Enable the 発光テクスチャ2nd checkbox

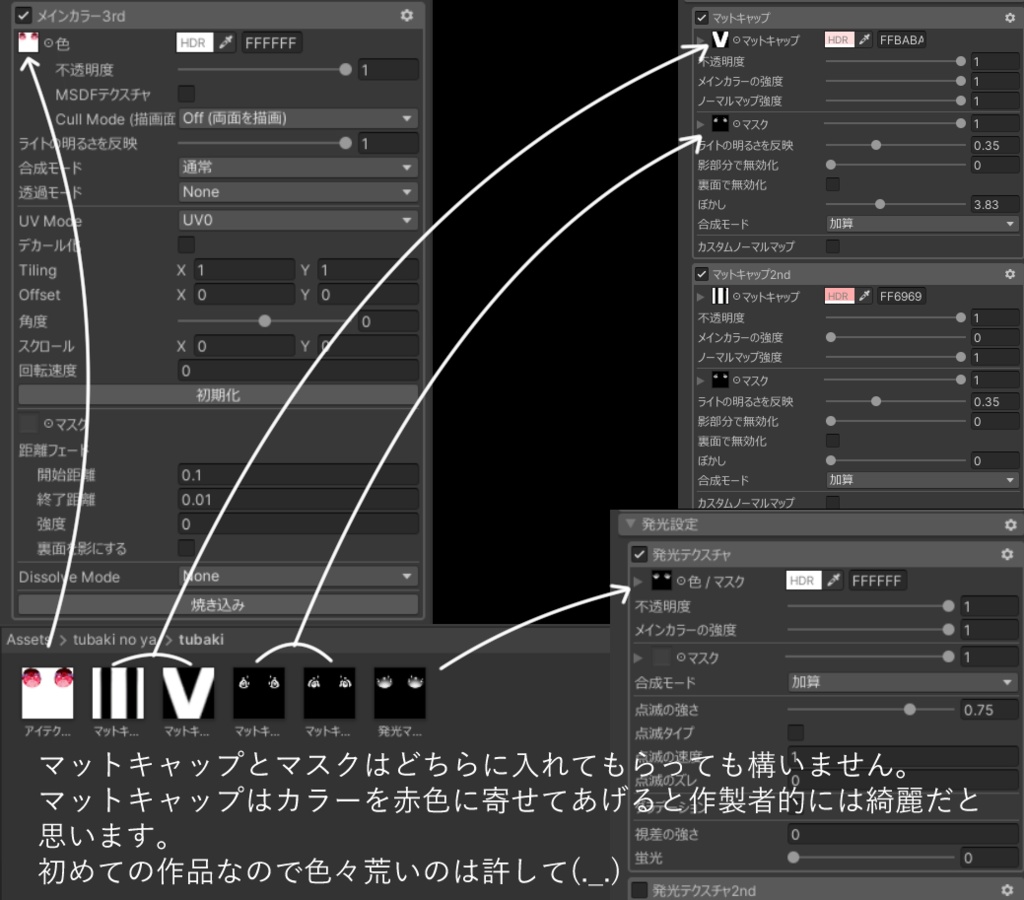click(639, 890)
